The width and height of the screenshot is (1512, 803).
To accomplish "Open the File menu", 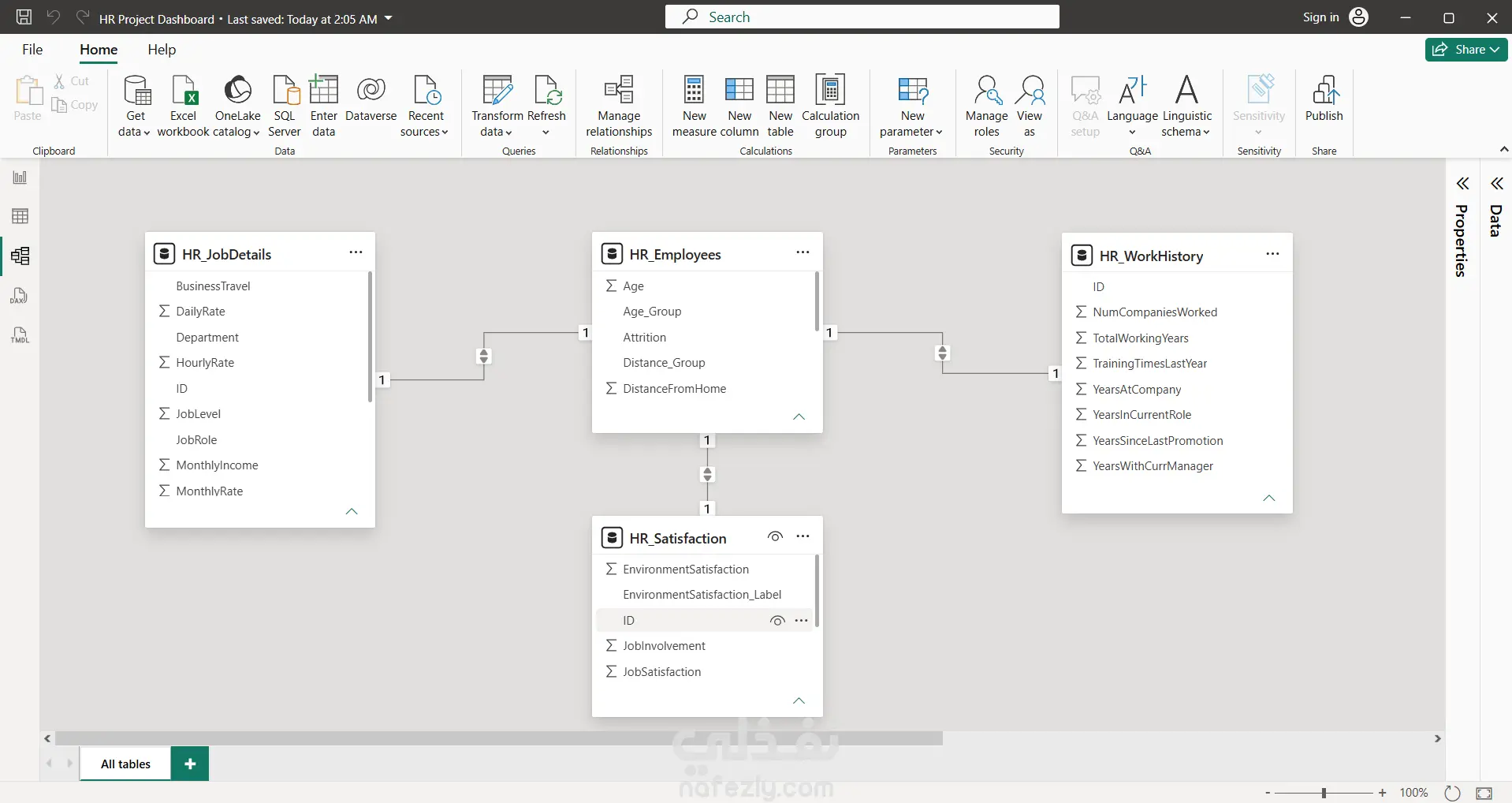I will pyautogui.click(x=32, y=50).
